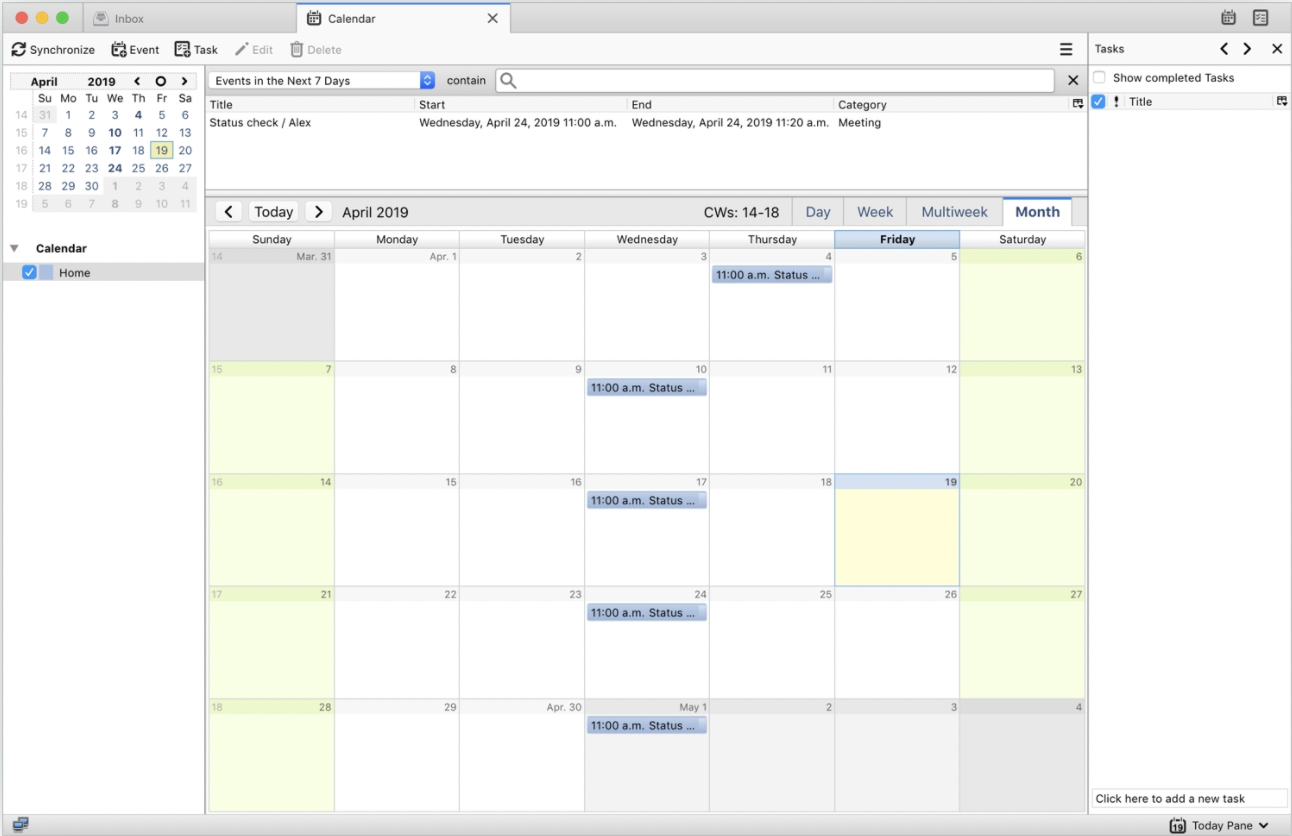Enable the Show completed Tasks checkbox
This screenshot has width=1292, height=836.
(1099, 77)
